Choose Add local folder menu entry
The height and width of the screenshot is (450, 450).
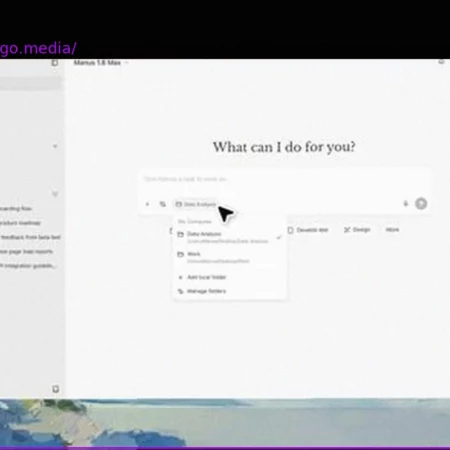(229, 277)
